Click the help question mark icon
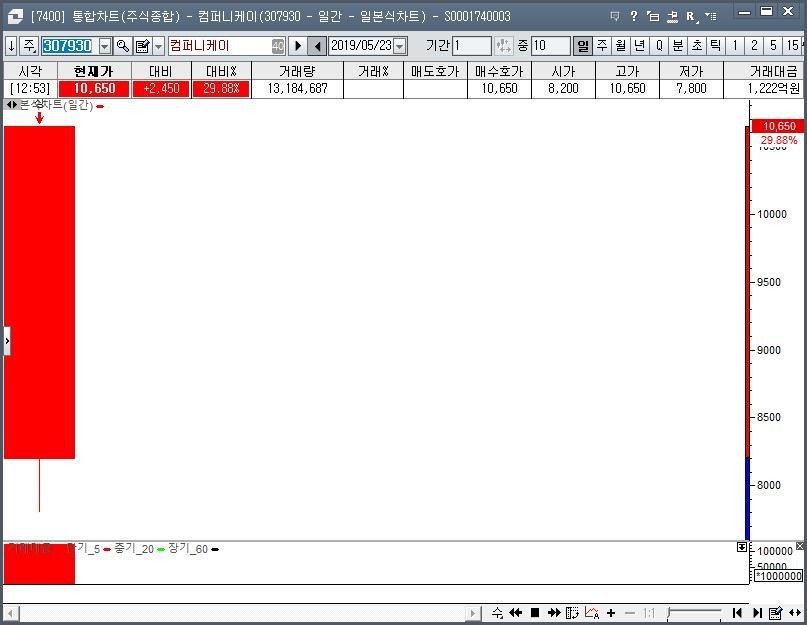Screen dimensions: 807x625 click(633, 16)
